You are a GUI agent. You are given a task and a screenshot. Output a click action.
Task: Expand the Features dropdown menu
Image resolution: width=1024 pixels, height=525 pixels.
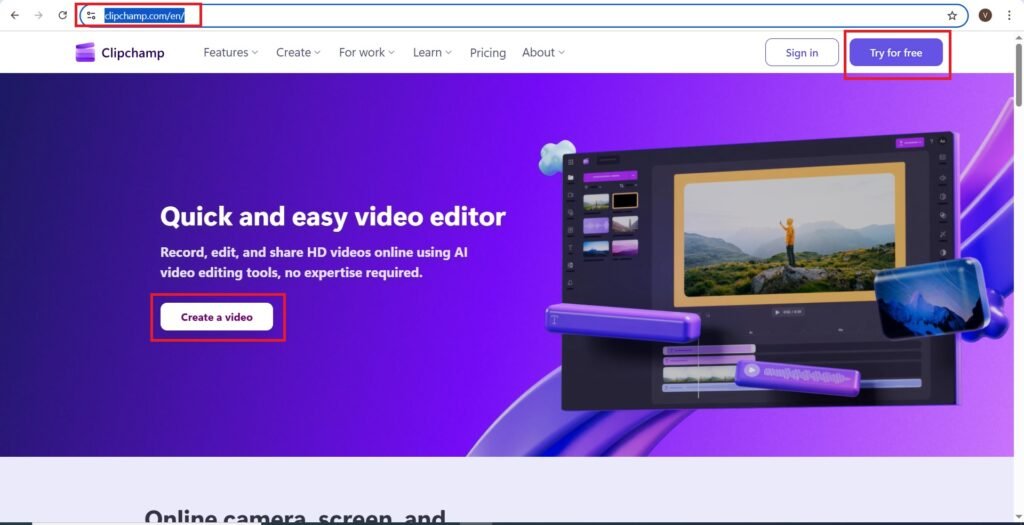tap(230, 53)
